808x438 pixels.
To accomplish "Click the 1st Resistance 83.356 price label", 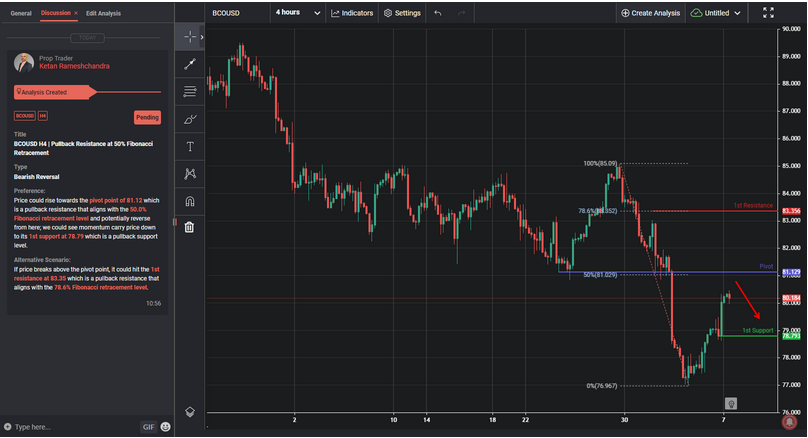I will (790, 211).
